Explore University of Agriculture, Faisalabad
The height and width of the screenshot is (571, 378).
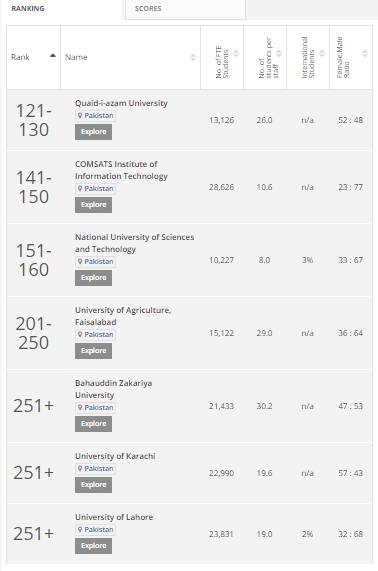click(x=93, y=351)
